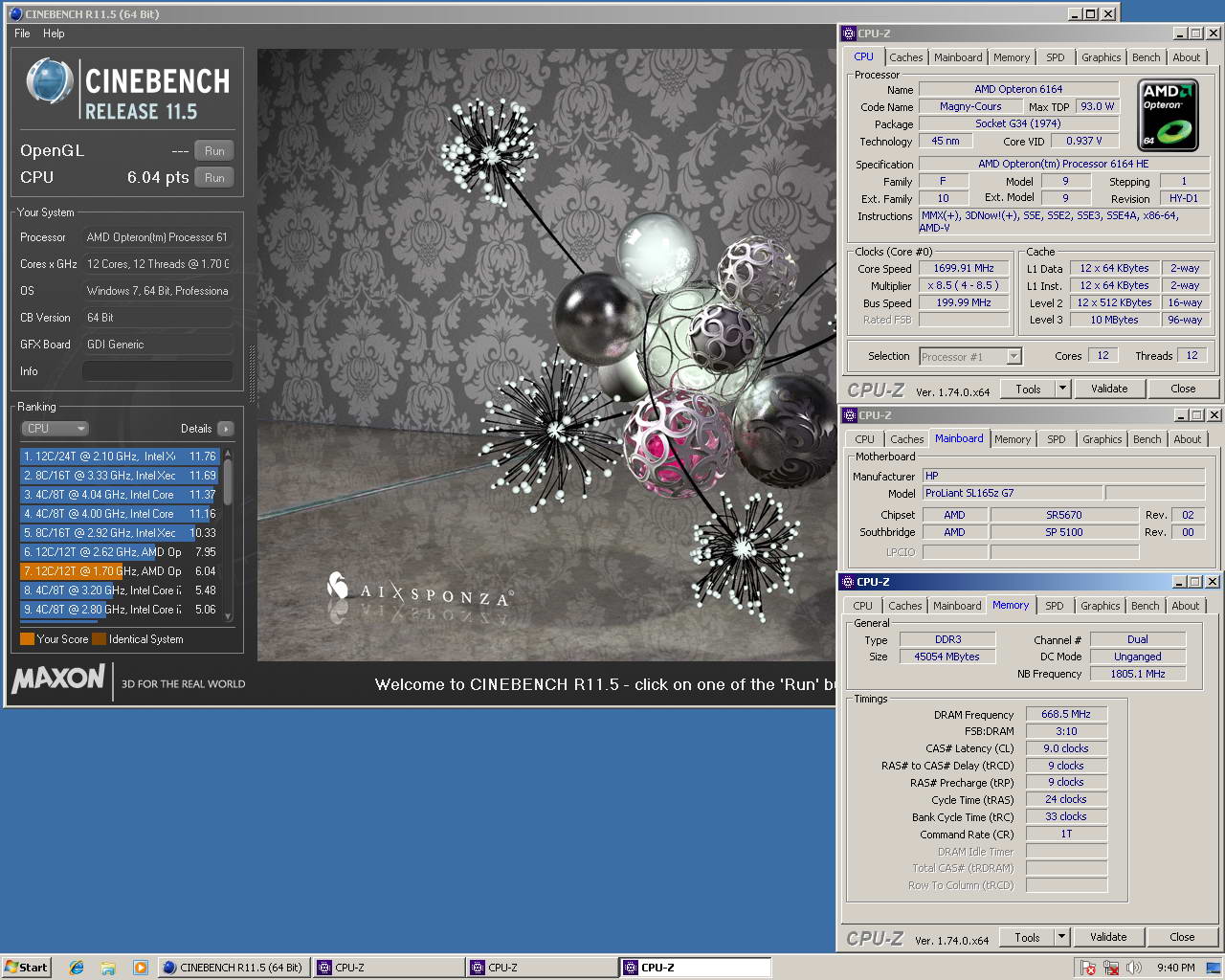Click Validate in bottom CPU-Z window
The image size is (1225, 980).
[x=1108, y=937]
